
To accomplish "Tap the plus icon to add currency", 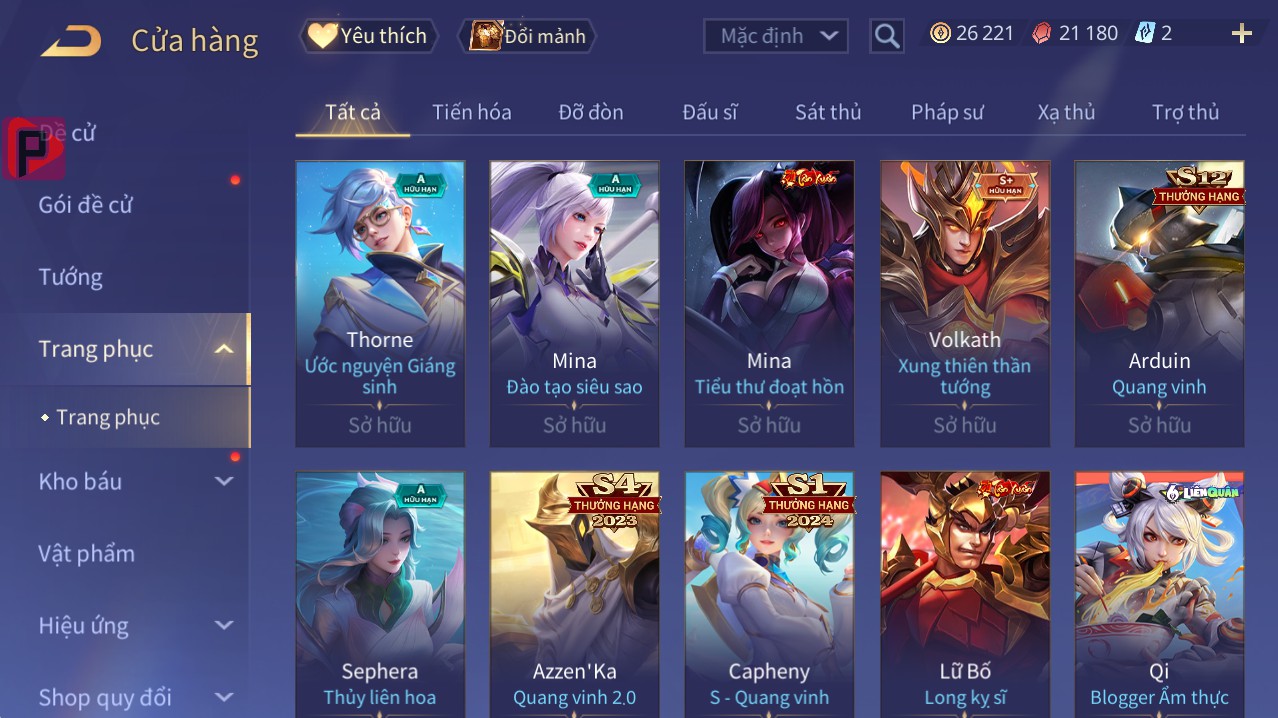I will click(1242, 34).
